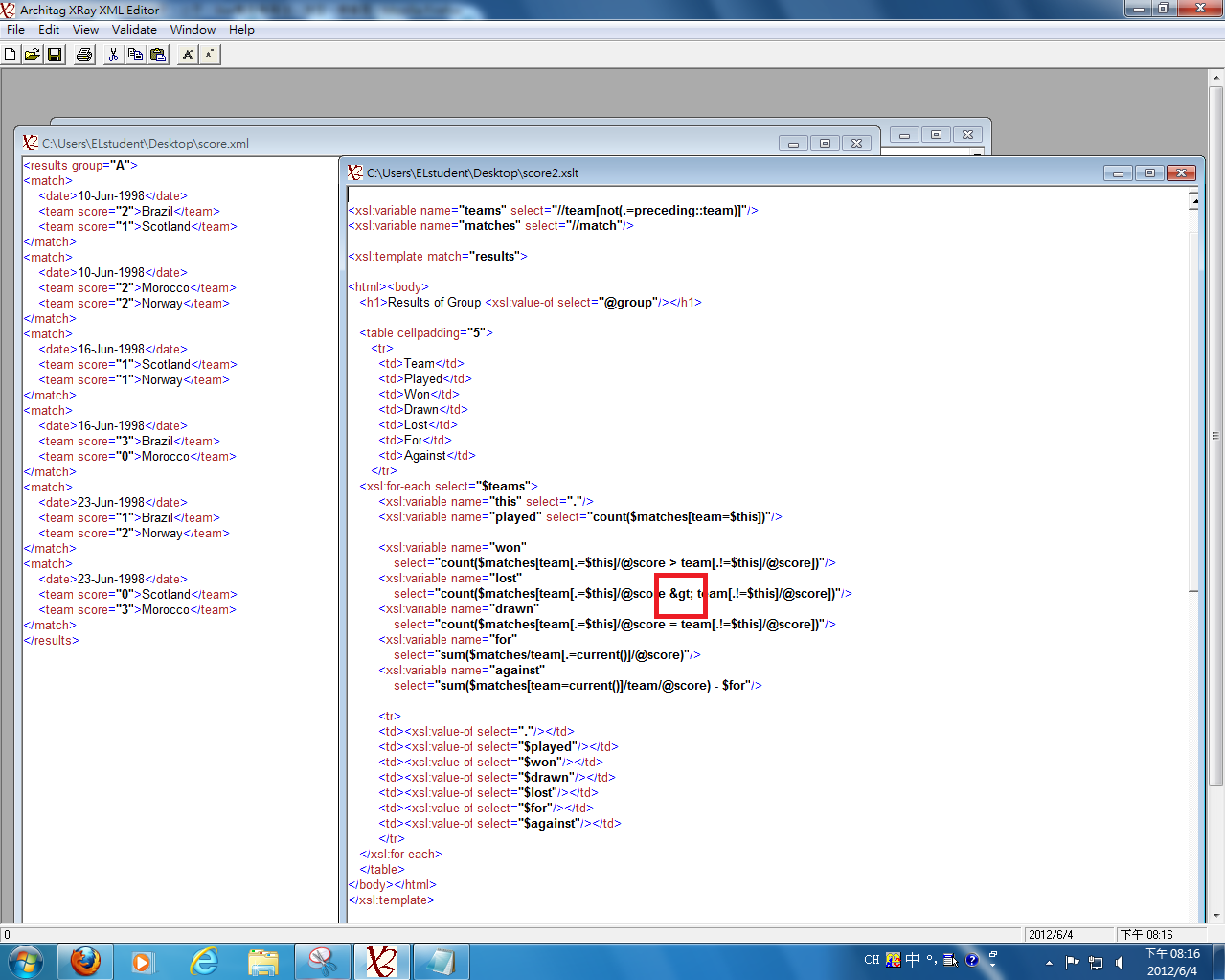Click the volume speaker tray icon
The image size is (1225, 980).
1119,962
